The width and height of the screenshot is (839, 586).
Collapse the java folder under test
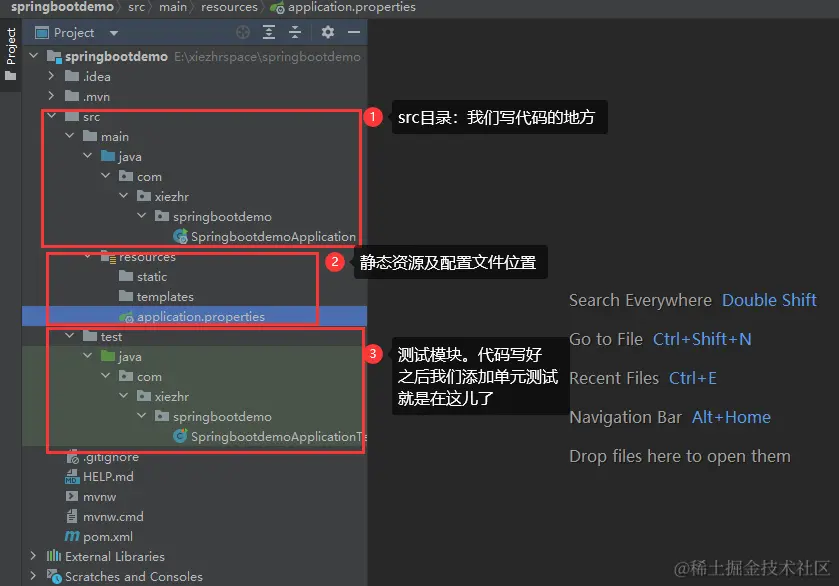point(88,355)
